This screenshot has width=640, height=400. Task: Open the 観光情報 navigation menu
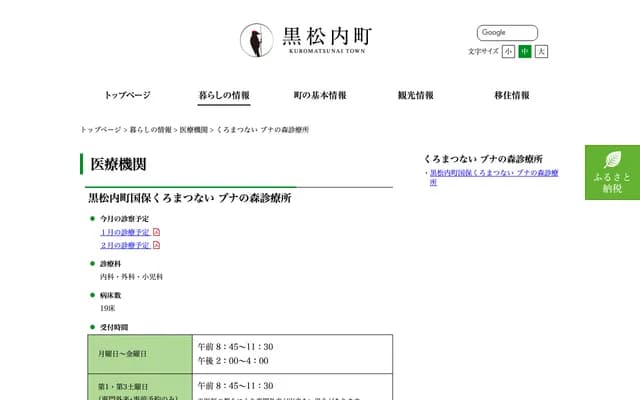[x=416, y=96]
